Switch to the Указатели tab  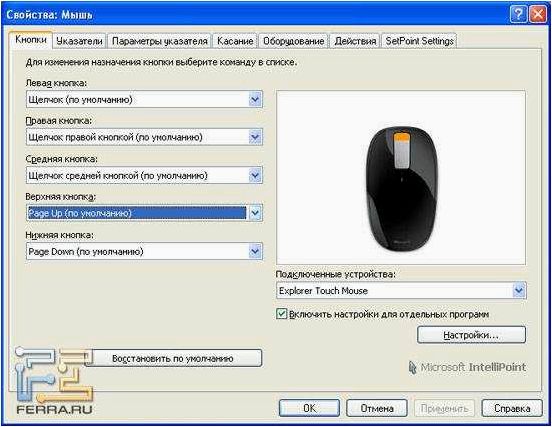click(x=80, y=41)
